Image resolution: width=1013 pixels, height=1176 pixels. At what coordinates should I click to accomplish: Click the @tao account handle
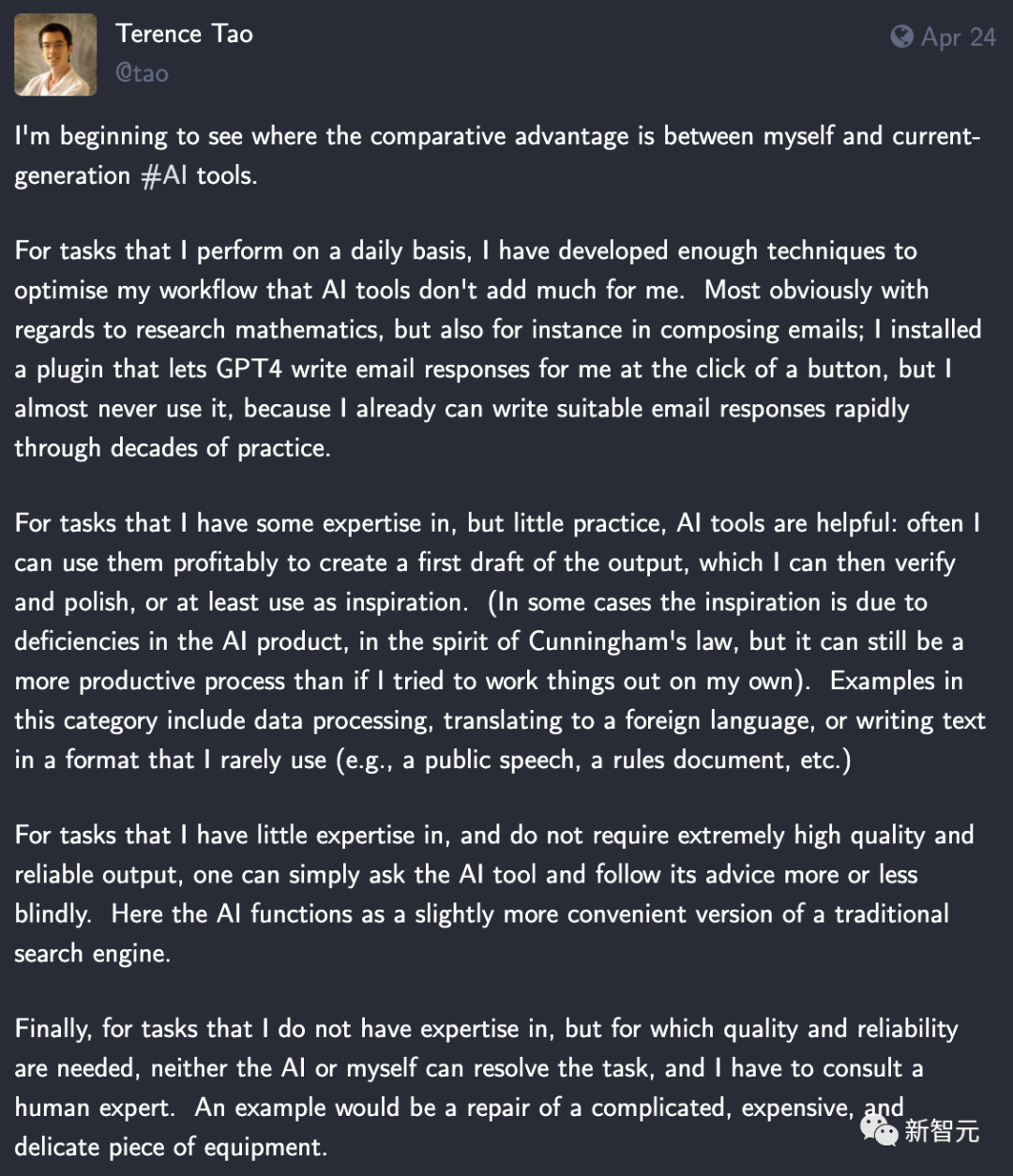click(142, 73)
